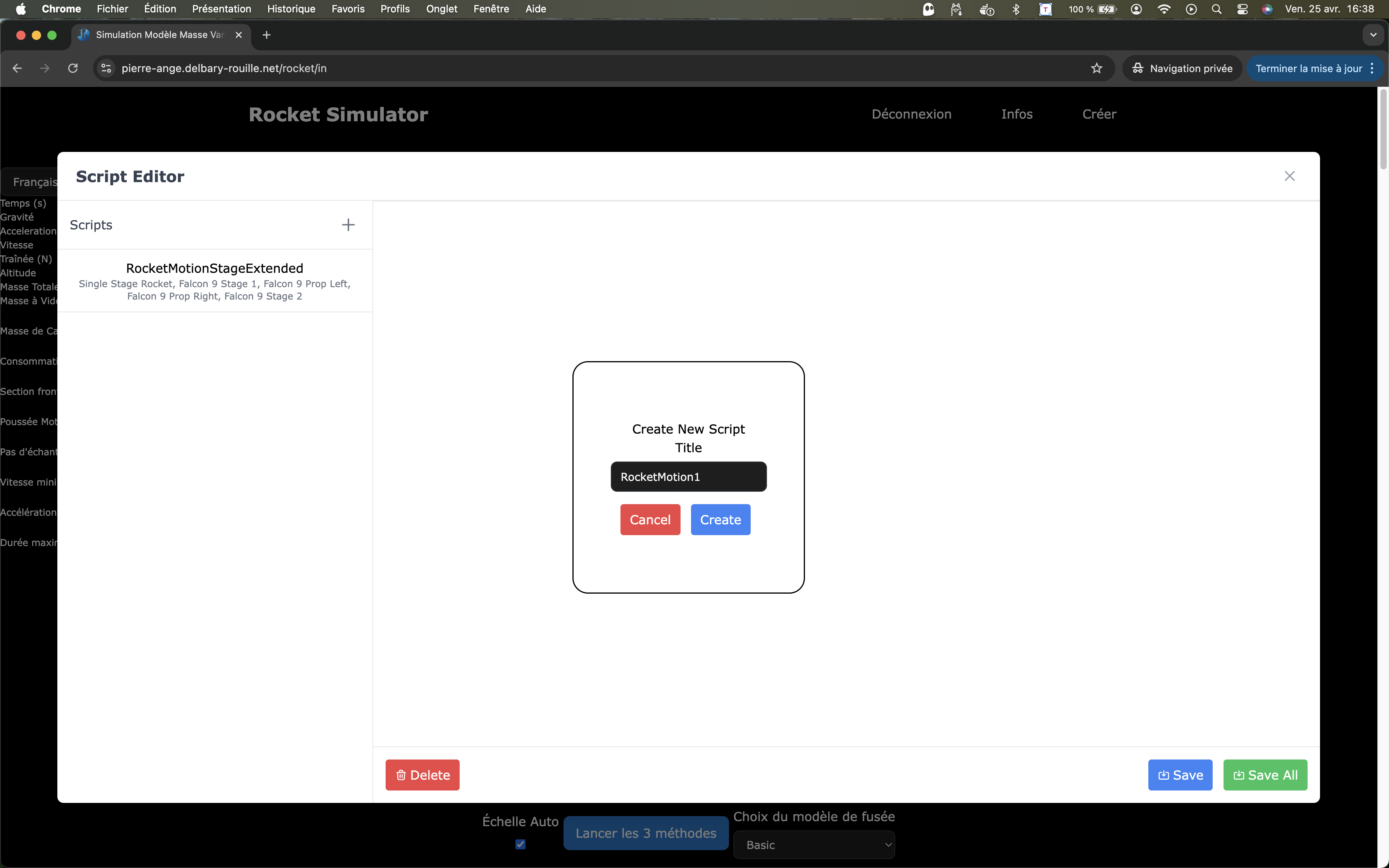Screen dimensions: 1389x868
Task: Click Rocket Simulator title
Action: pos(338,114)
